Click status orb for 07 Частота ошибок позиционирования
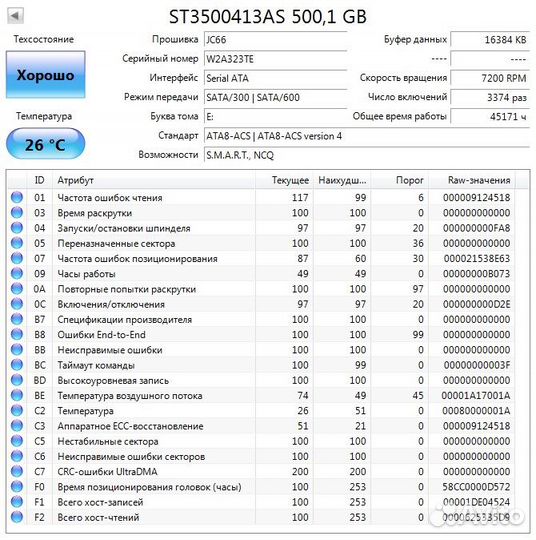Screen dimensions: 536x540 coord(17,258)
